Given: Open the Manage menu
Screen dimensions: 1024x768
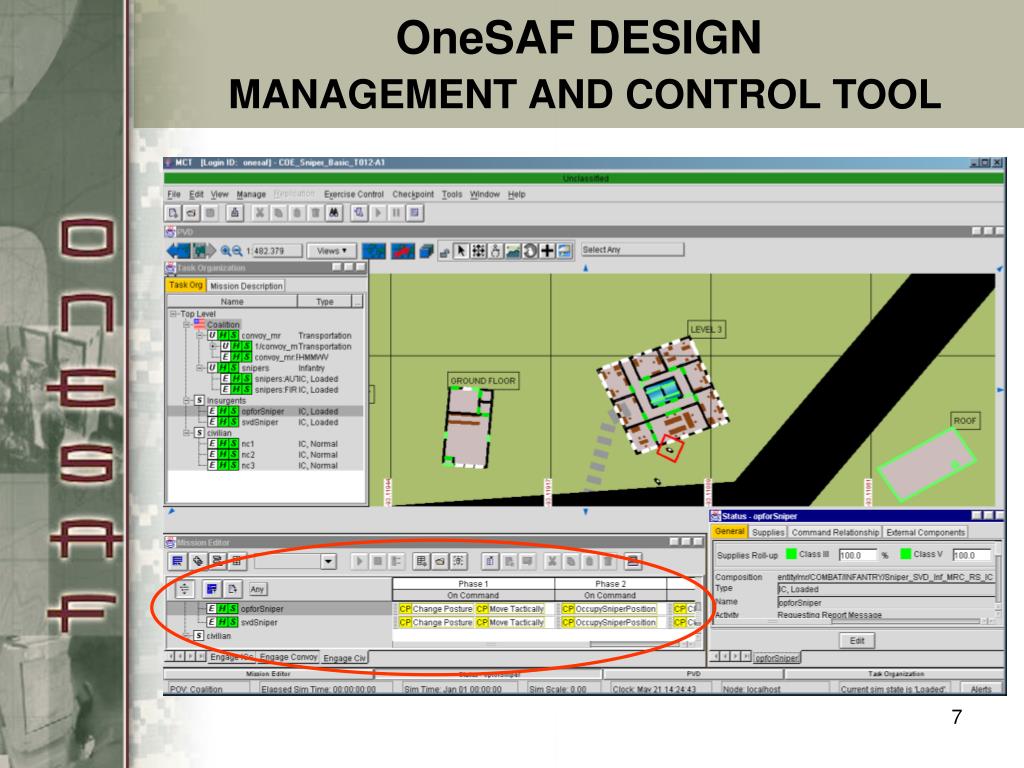Looking at the screenshot, I should (x=251, y=195).
